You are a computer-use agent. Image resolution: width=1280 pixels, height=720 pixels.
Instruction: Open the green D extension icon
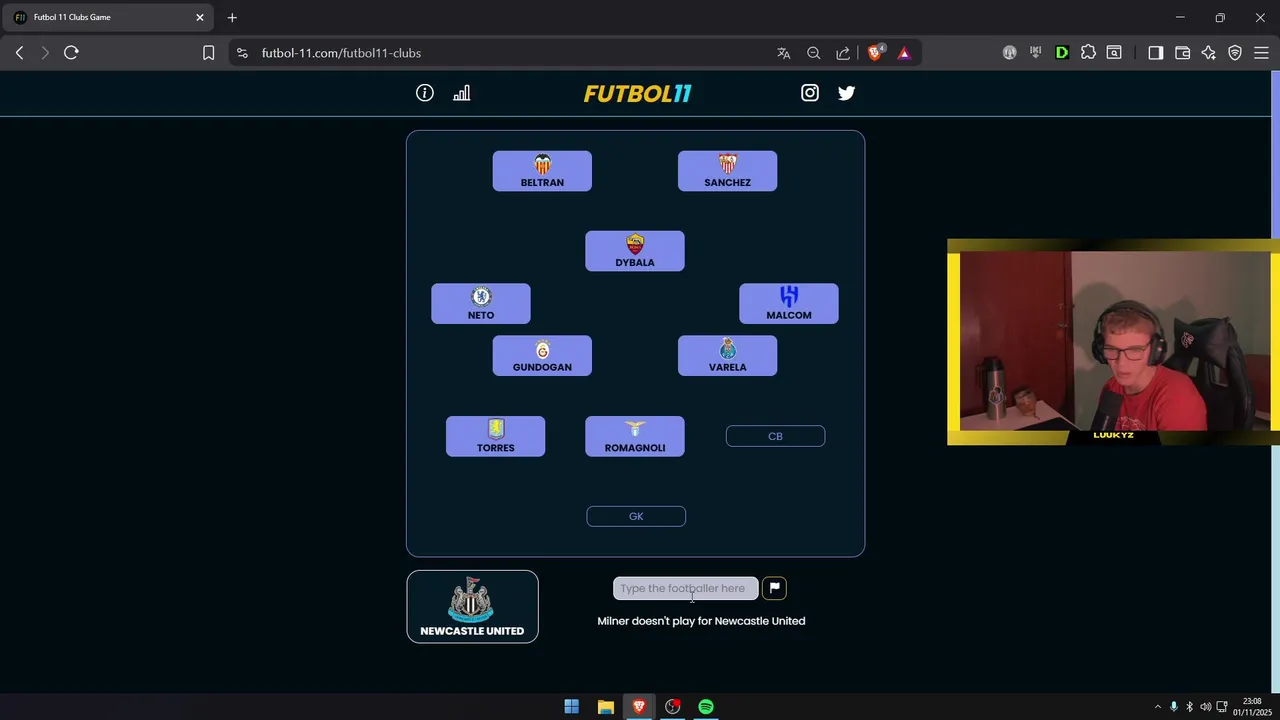1062,53
